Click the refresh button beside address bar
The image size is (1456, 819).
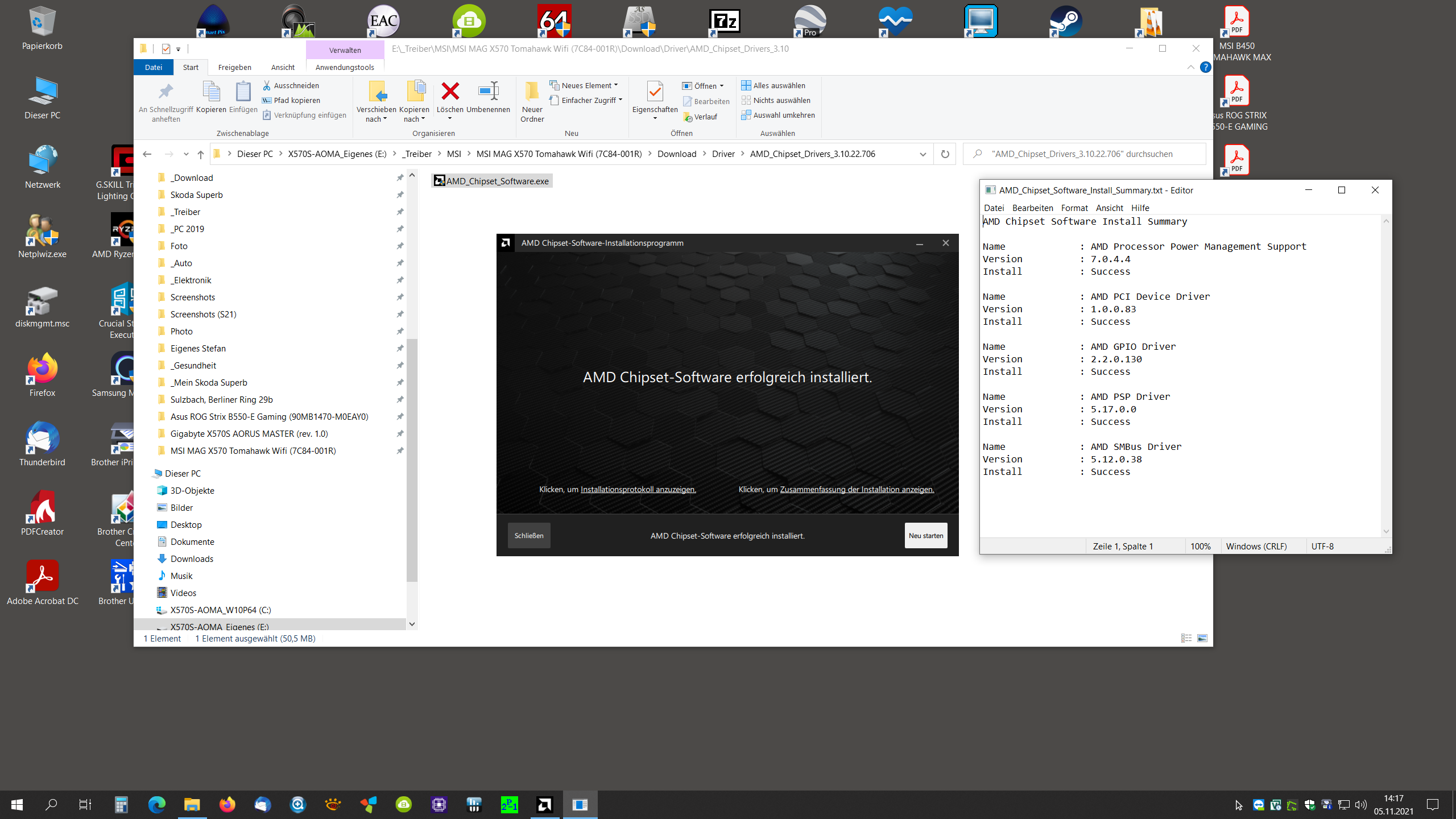coord(945,154)
